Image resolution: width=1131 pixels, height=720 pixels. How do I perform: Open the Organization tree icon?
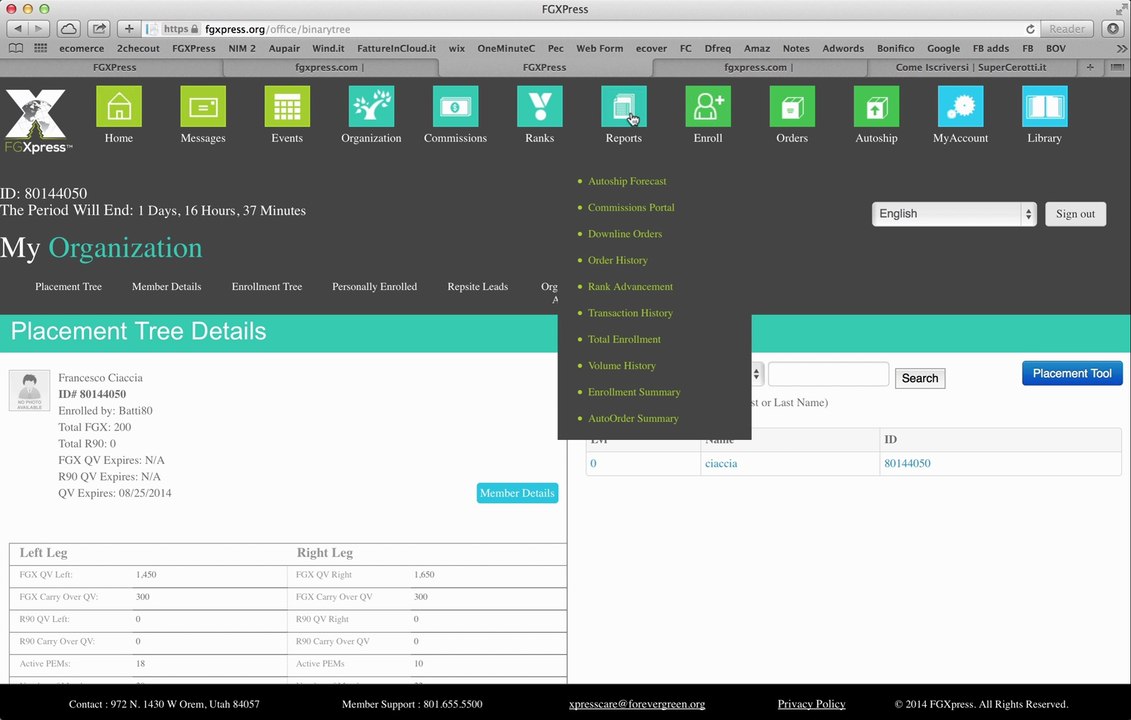371,107
